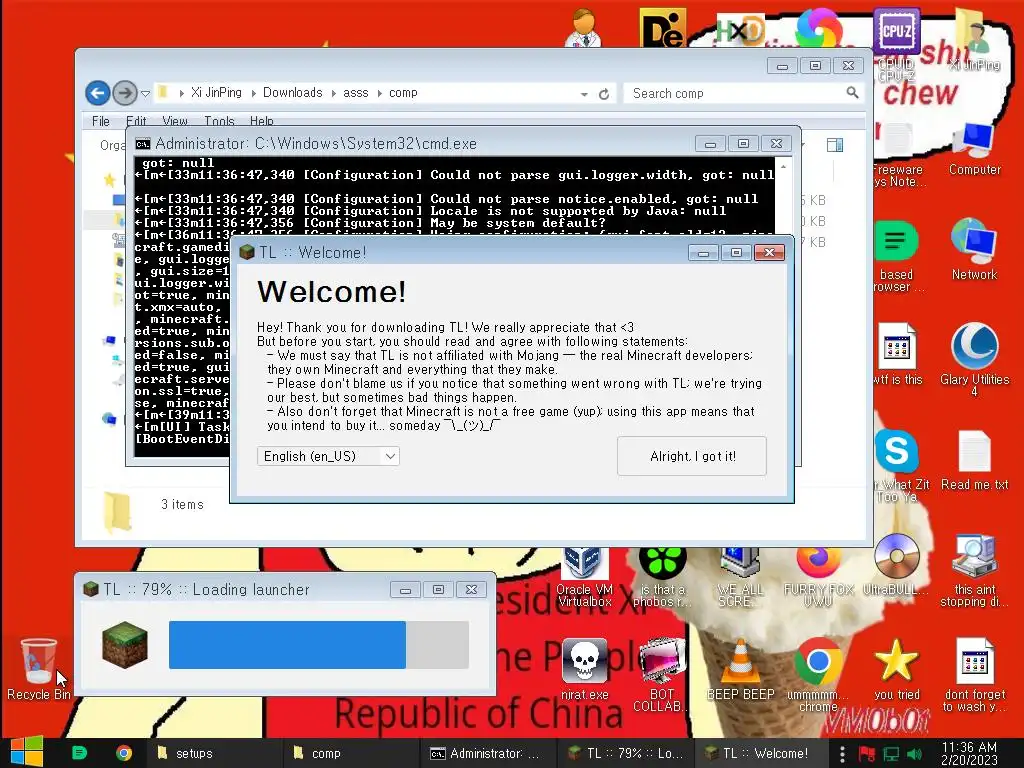This screenshot has width=1024, height=768.
Task: Click the red flag tray icon
Action: tap(867, 754)
